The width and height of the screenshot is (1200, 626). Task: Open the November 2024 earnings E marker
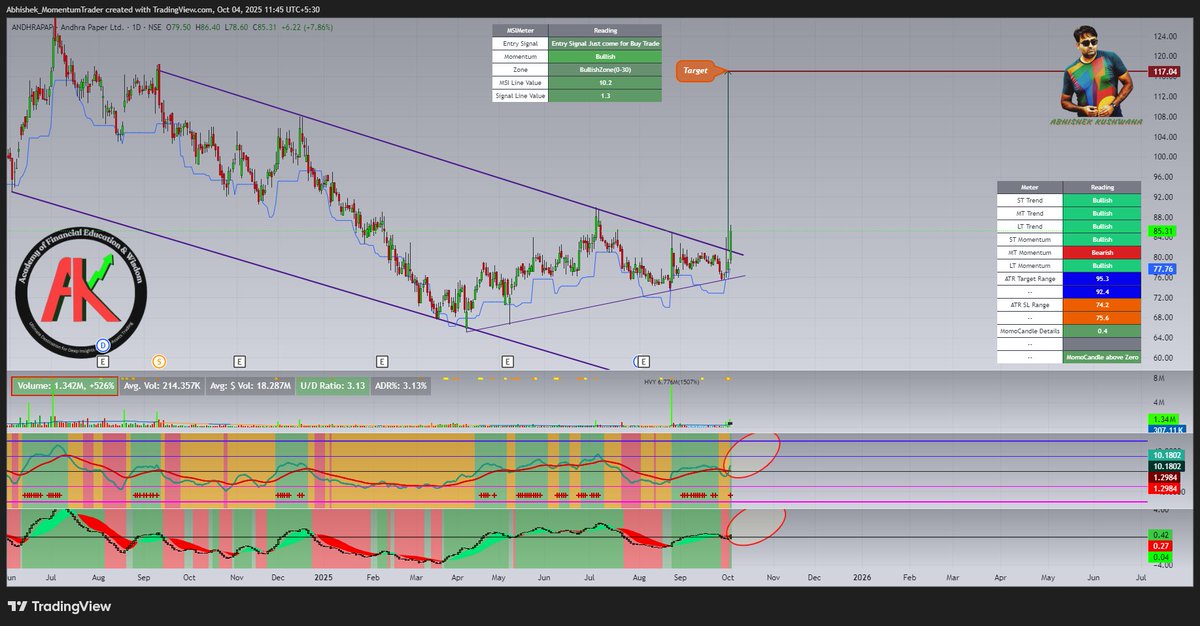tap(239, 360)
